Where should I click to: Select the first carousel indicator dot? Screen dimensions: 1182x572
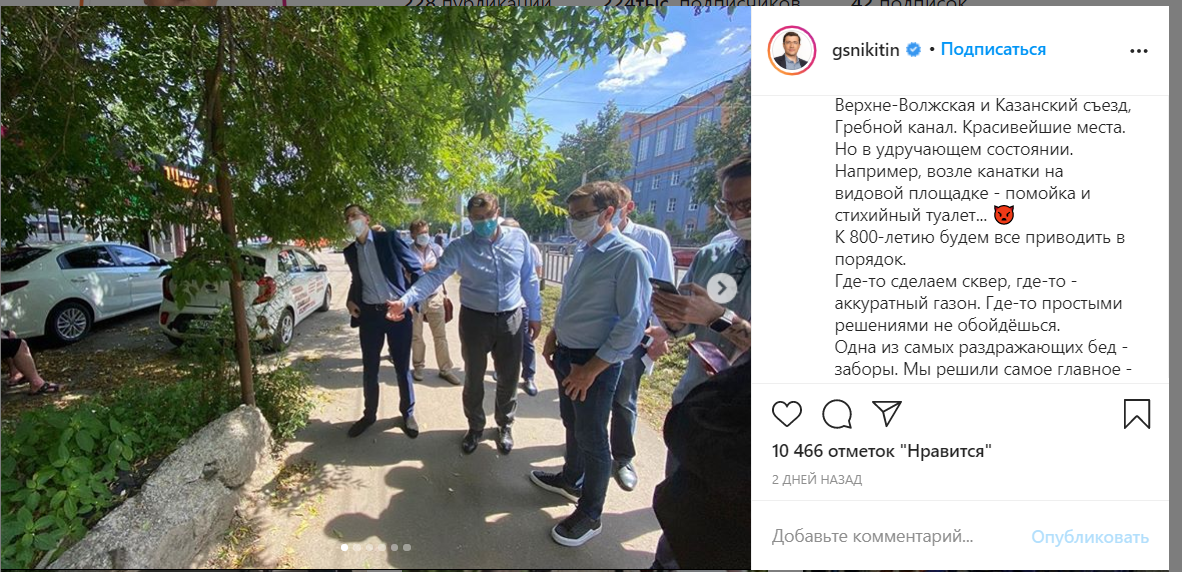344,548
